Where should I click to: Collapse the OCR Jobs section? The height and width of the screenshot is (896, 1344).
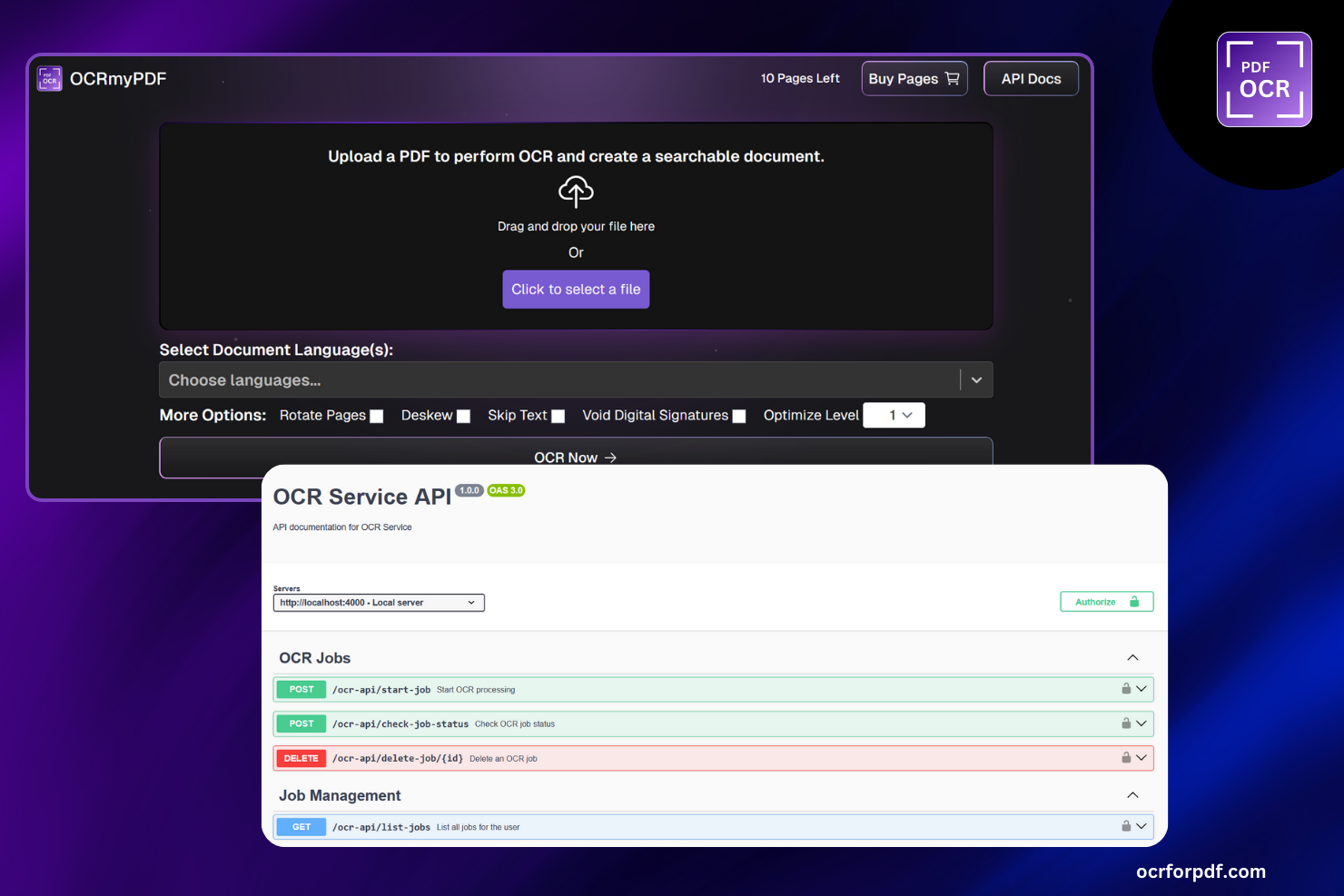tap(1132, 658)
